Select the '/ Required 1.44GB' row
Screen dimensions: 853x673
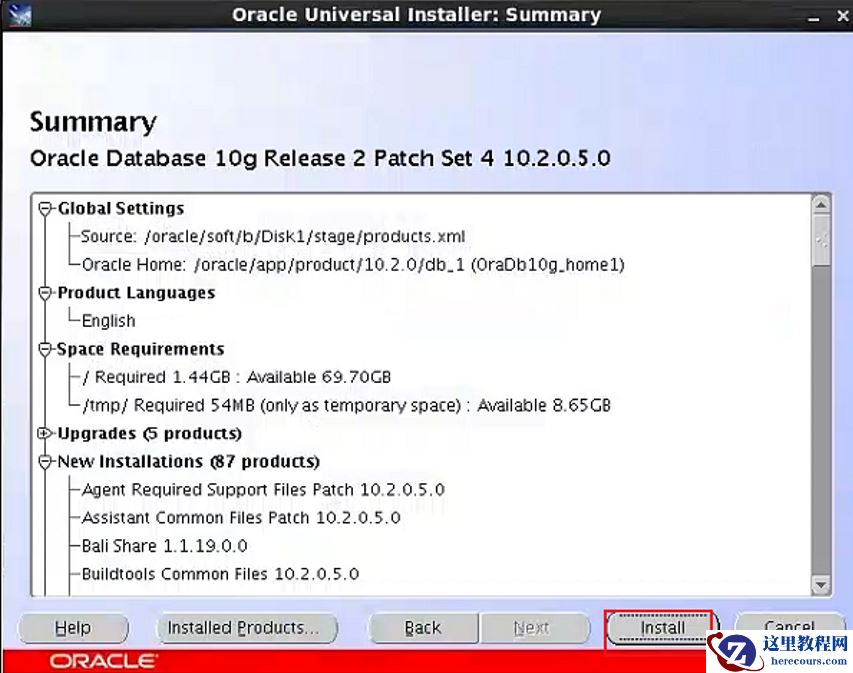pos(237,377)
